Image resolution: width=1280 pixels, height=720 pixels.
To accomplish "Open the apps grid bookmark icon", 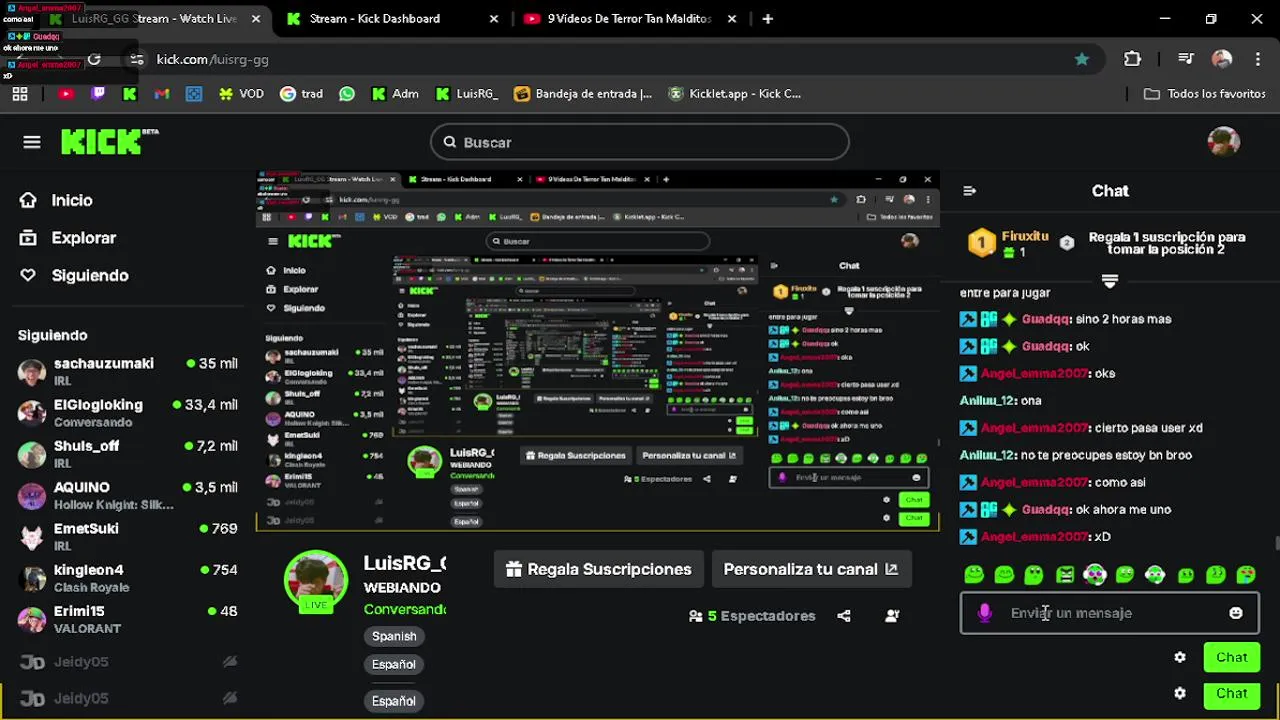I will [19, 94].
